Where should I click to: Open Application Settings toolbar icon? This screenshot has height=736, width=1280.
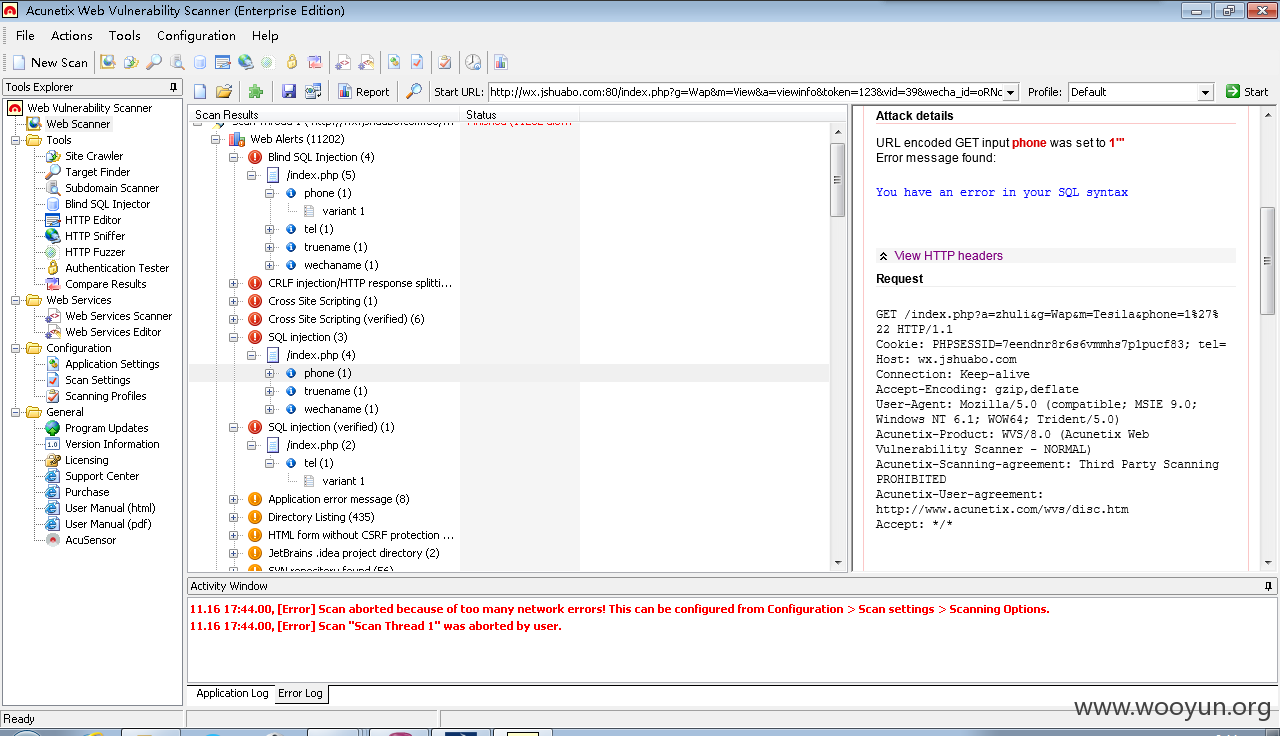pyautogui.click(x=394, y=62)
